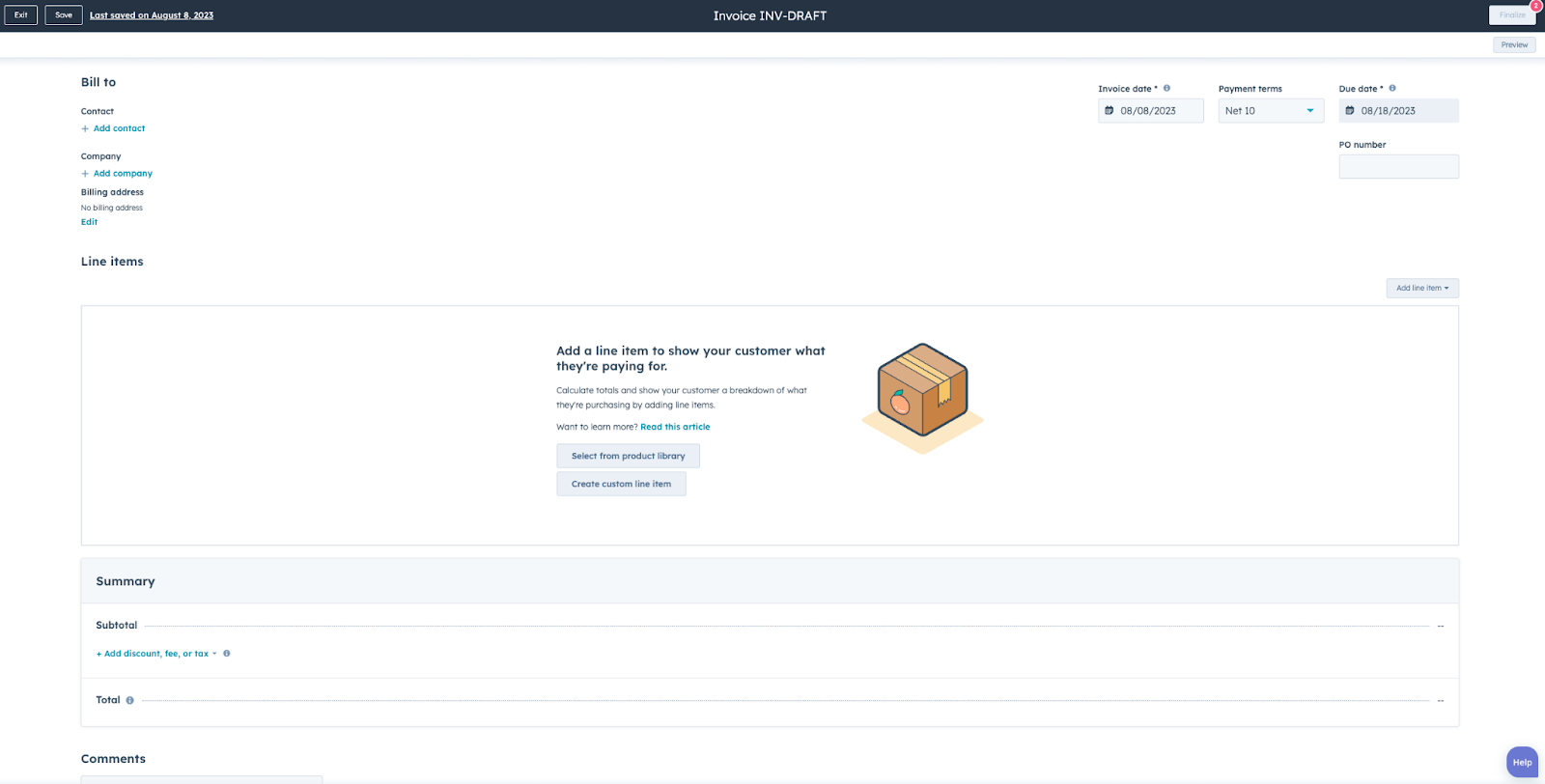Click the calendar icon in Due date field

(1350, 111)
